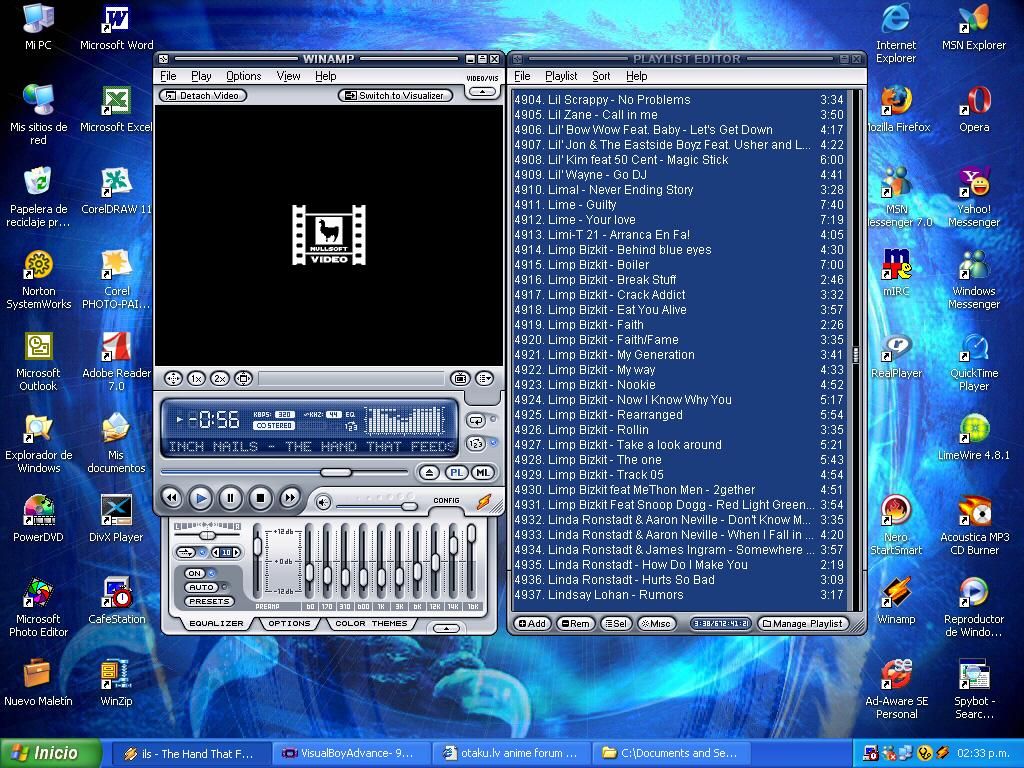Open Winamp's Options menu
This screenshot has width=1024, height=768.
tap(244, 76)
